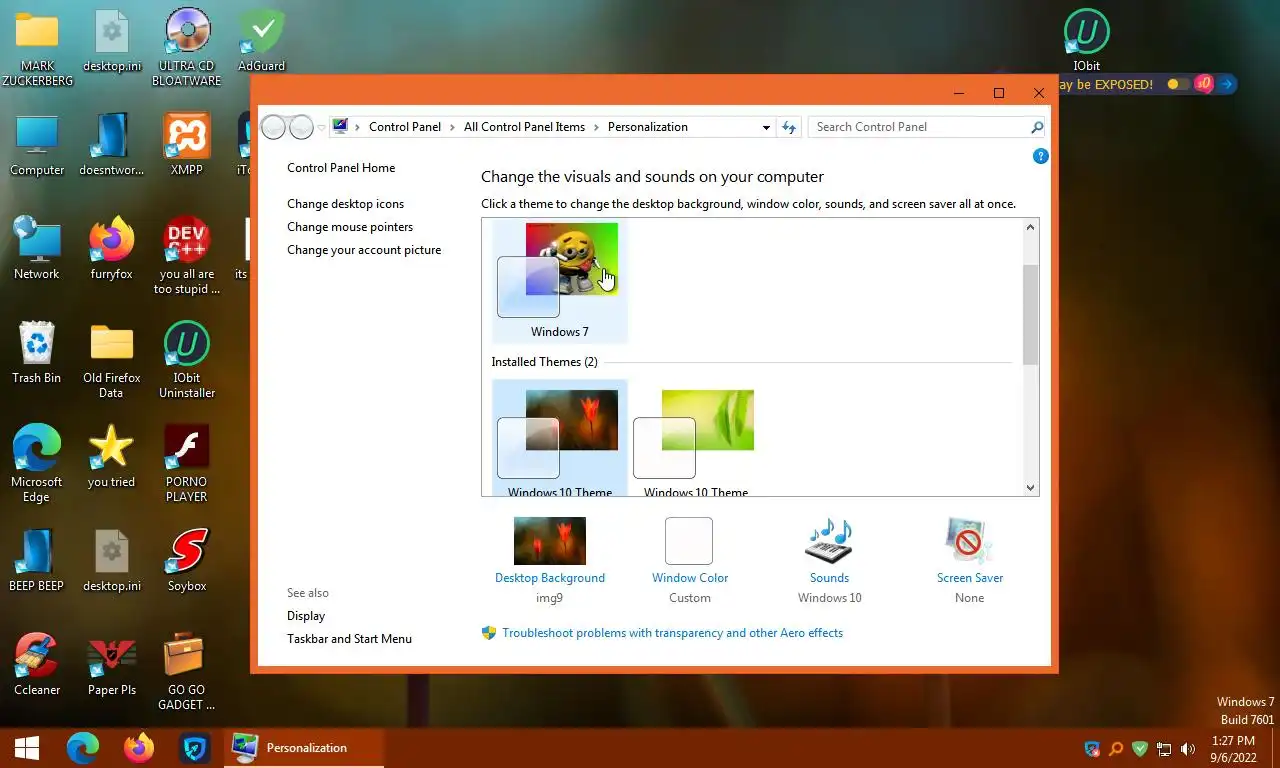Open the Screen Saver settings icon
Viewport: 1280px width, 768px height.
tap(969, 541)
